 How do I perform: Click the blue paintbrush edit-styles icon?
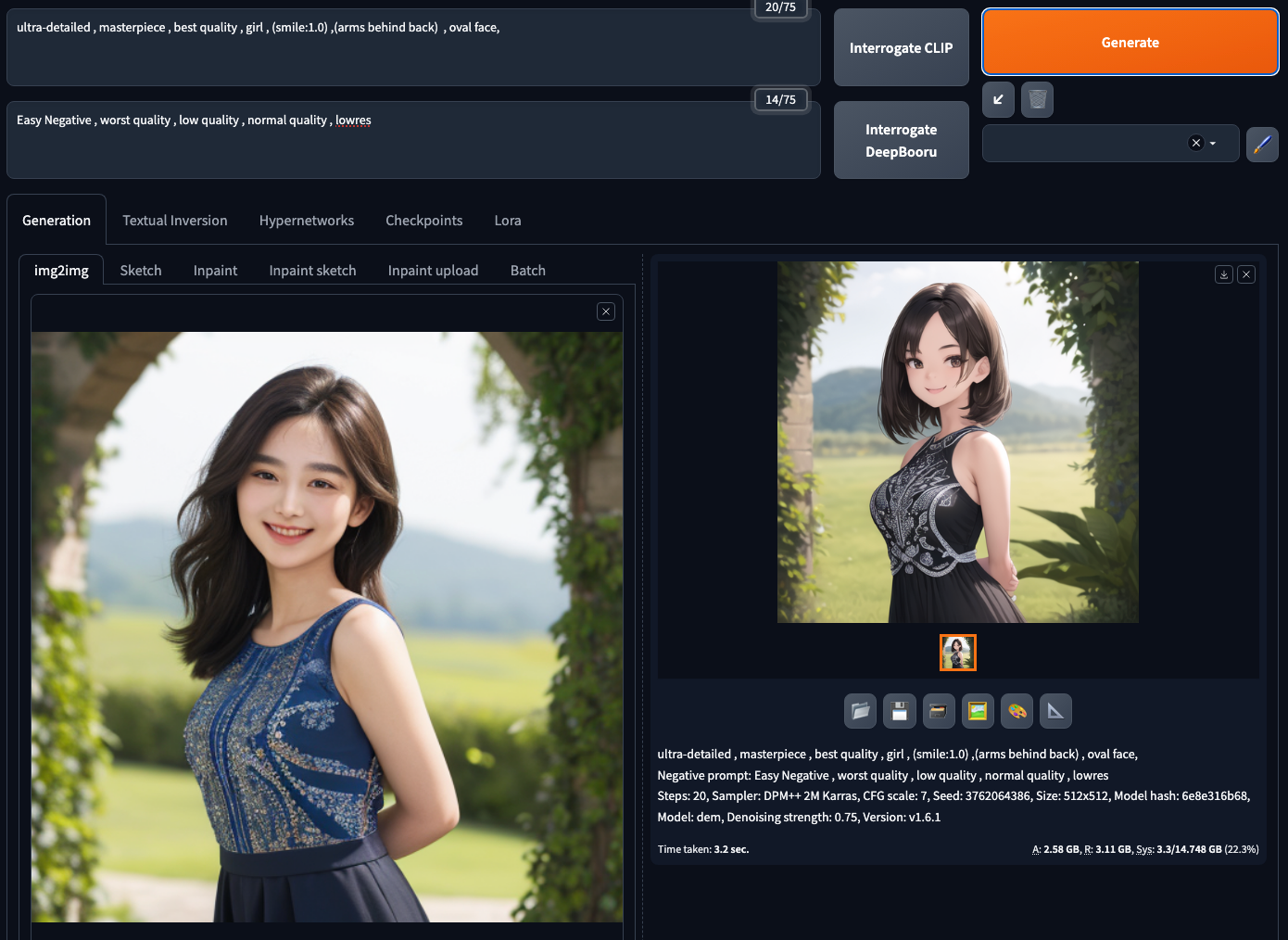(x=1262, y=144)
